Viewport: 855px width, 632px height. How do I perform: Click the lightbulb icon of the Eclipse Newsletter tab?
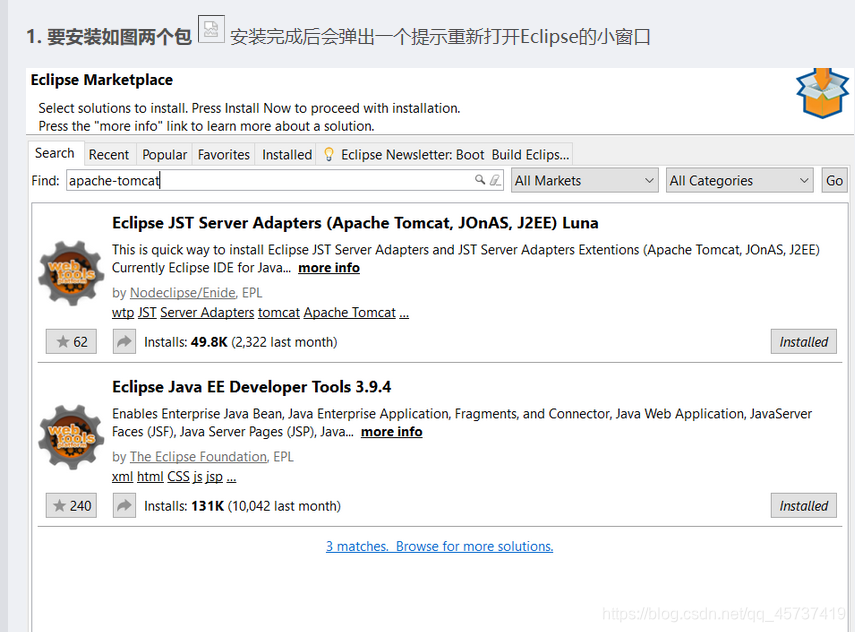coord(329,154)
